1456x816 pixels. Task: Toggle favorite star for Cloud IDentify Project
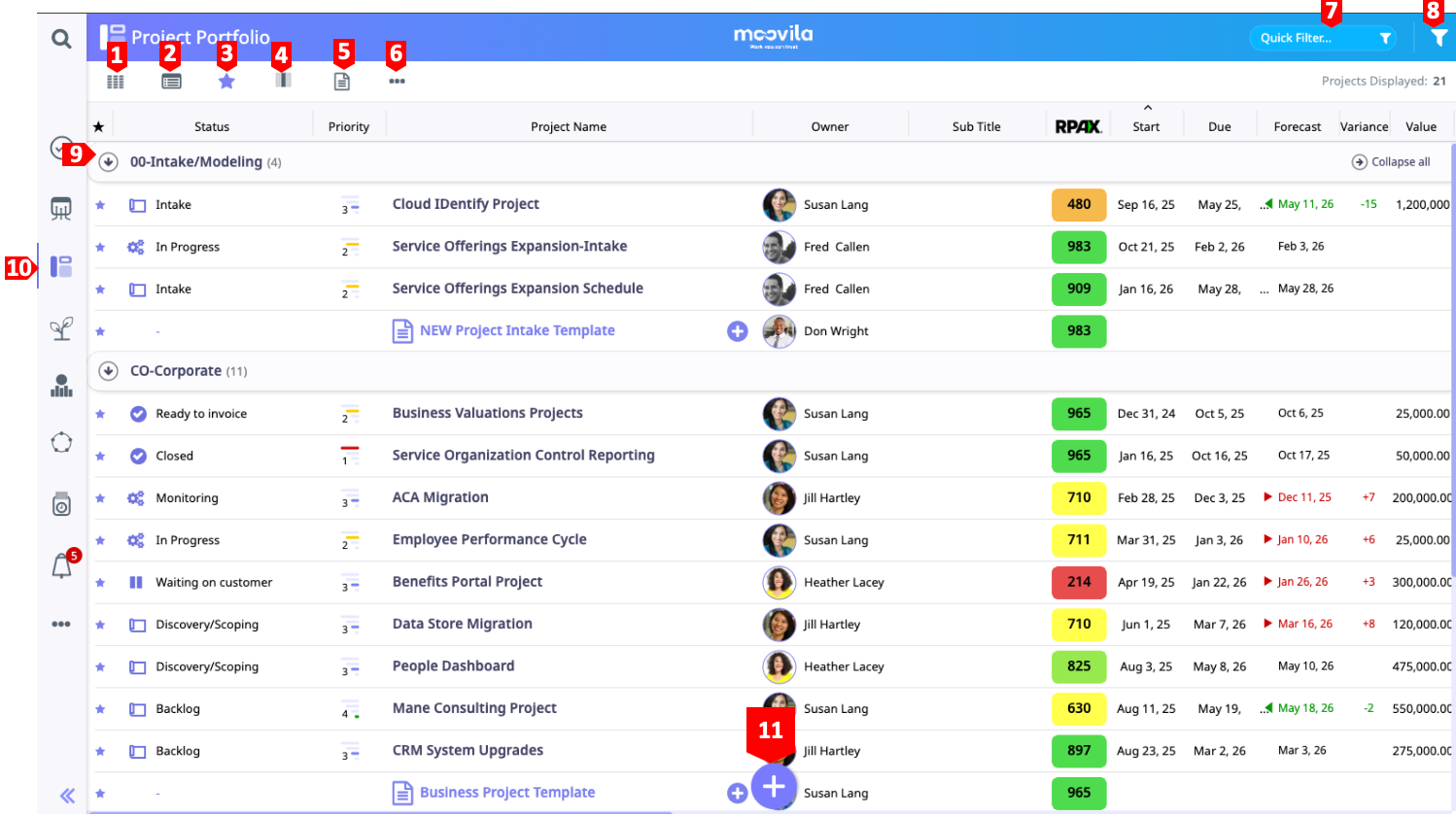(100, 205)
